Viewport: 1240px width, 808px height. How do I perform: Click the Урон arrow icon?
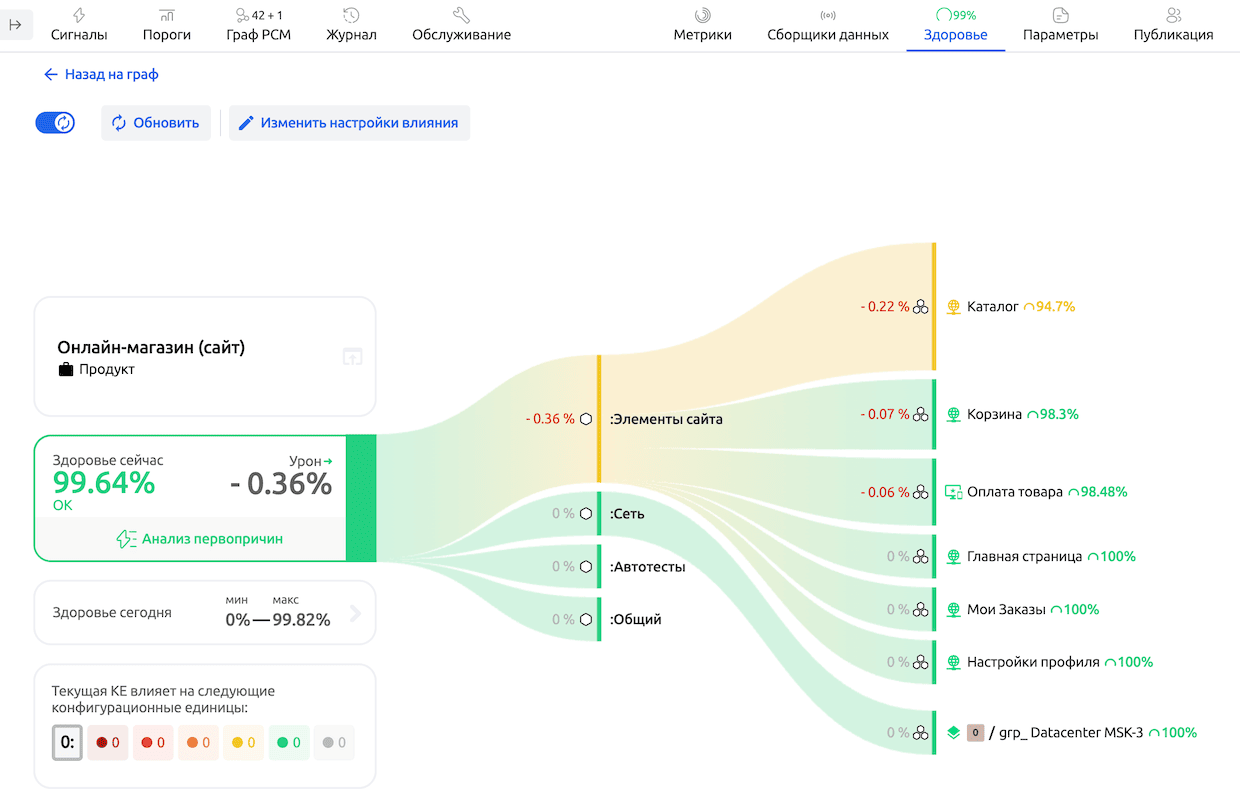[327, 461]
